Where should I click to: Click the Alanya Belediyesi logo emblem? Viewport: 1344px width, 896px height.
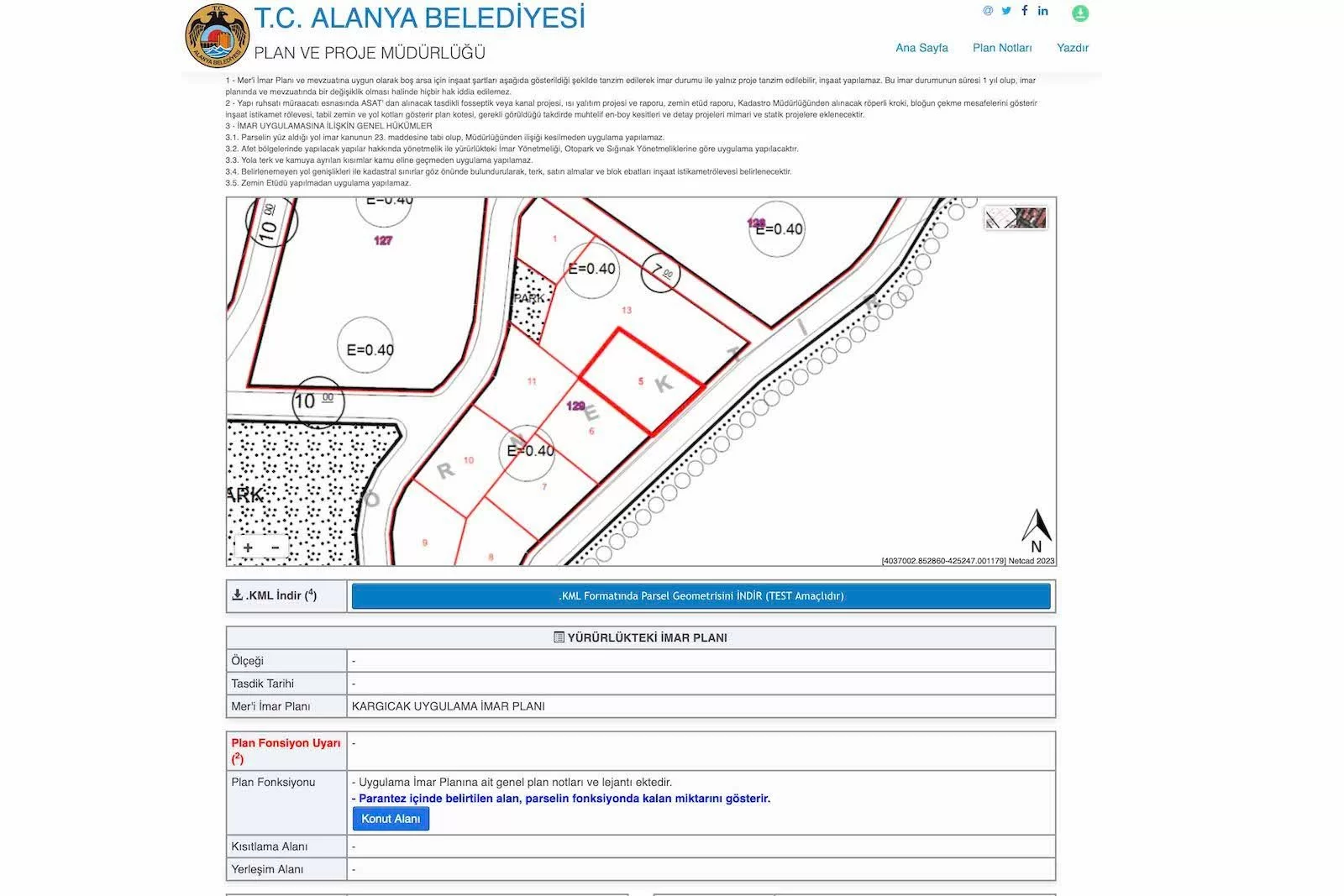[x=217, y=35]
